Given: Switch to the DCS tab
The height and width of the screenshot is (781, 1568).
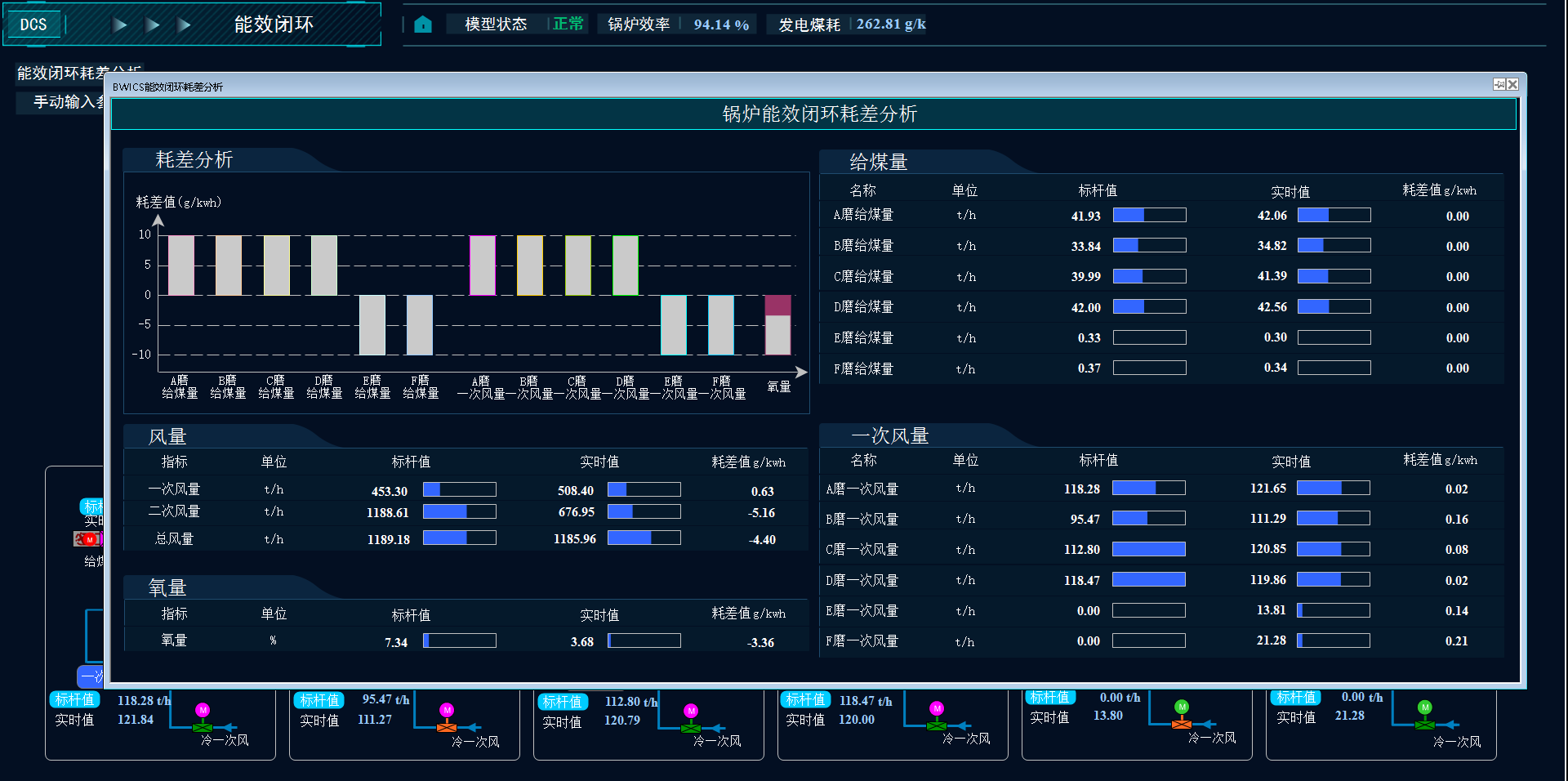Looking at the screenshot, I should pyautogui.click(x=33, y=25).
